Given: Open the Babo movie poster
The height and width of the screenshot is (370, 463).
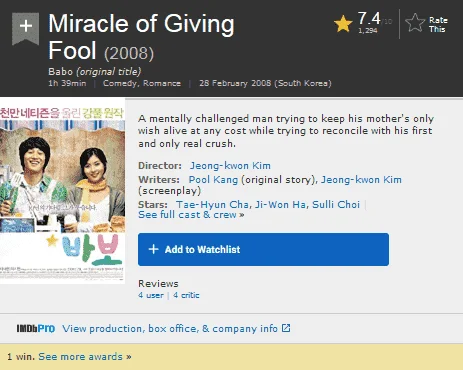Looking at the screenshot, I should (x=62, y=191).
